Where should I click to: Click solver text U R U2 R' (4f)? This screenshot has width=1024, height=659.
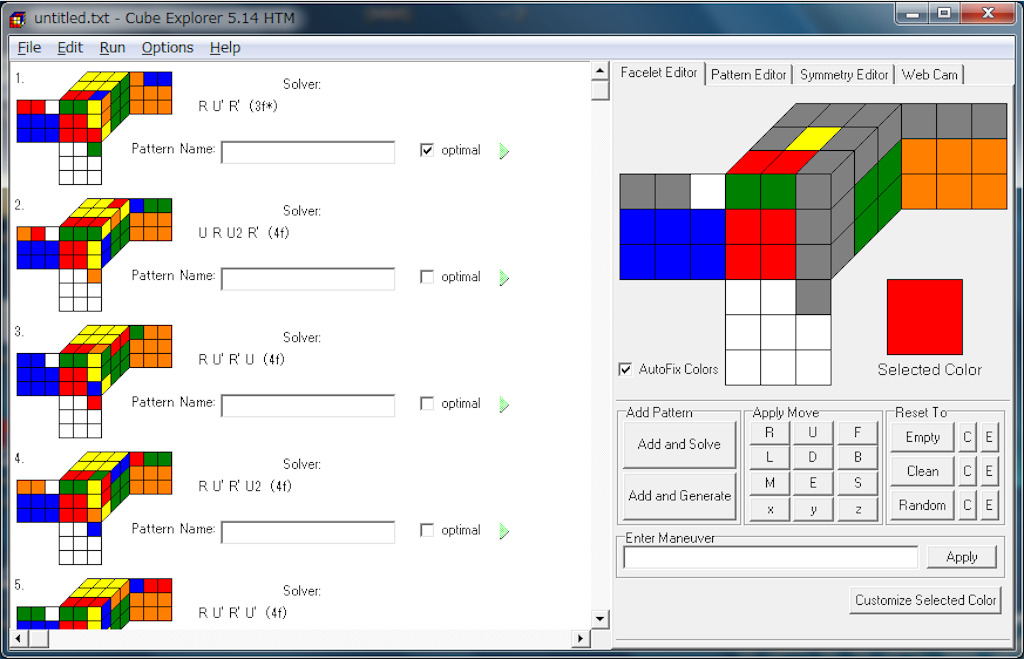point(244,233)
